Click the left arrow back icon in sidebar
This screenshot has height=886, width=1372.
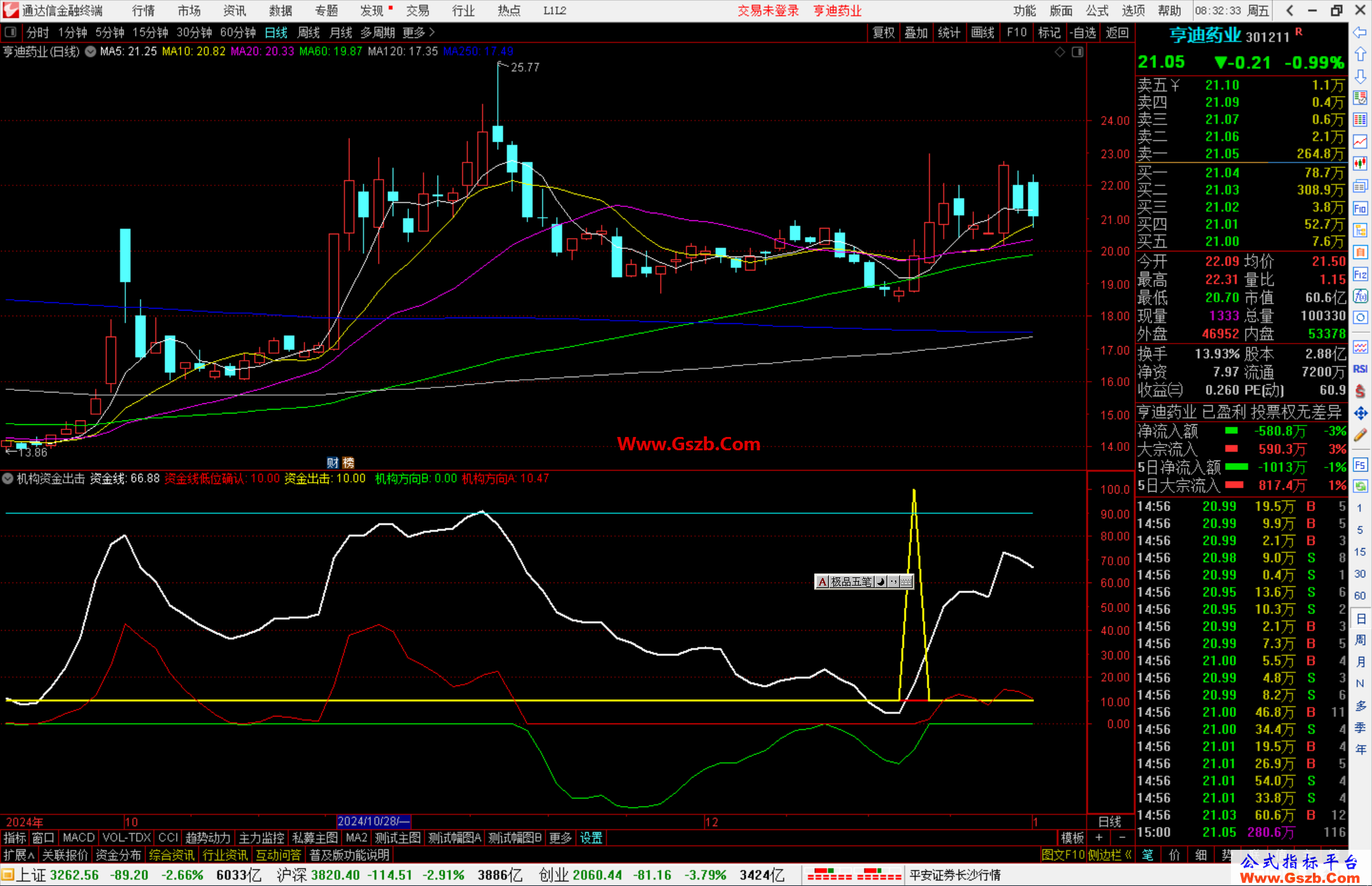pos(1360,32)
